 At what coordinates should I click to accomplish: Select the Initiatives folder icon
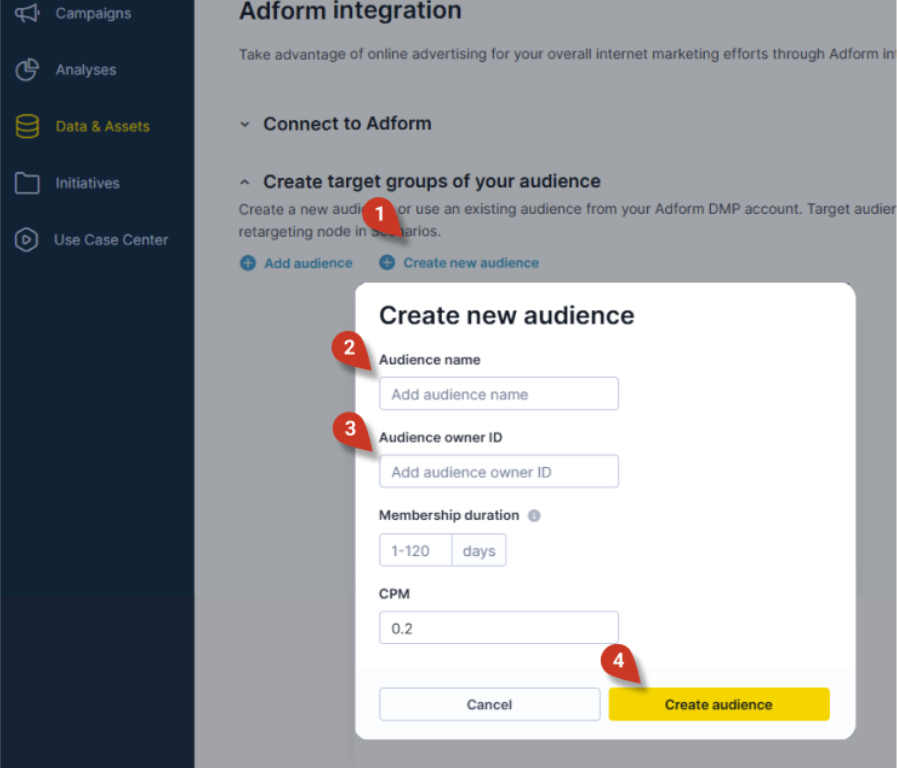[x=26, y=183]
